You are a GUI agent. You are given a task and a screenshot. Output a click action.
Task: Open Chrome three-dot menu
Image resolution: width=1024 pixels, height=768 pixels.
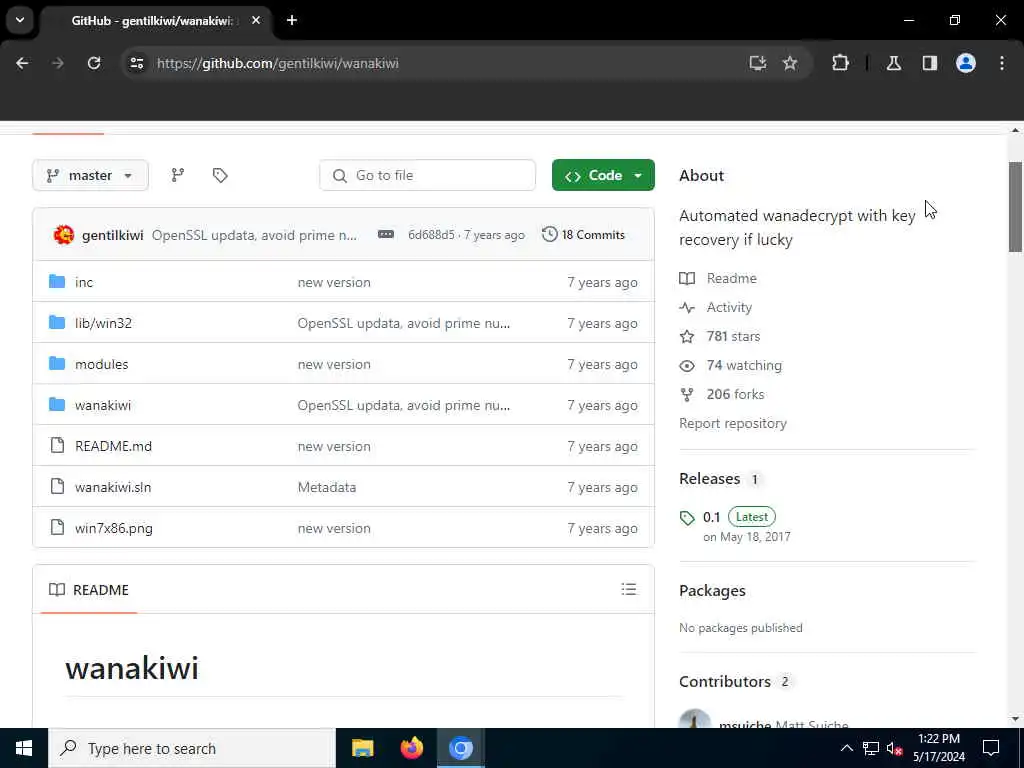point(1002,63)
